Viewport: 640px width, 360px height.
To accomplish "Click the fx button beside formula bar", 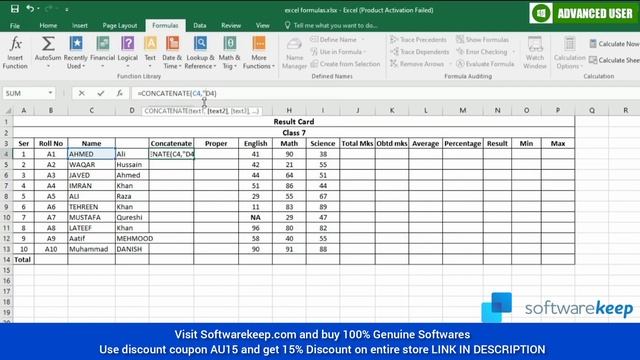I will 120,93.
